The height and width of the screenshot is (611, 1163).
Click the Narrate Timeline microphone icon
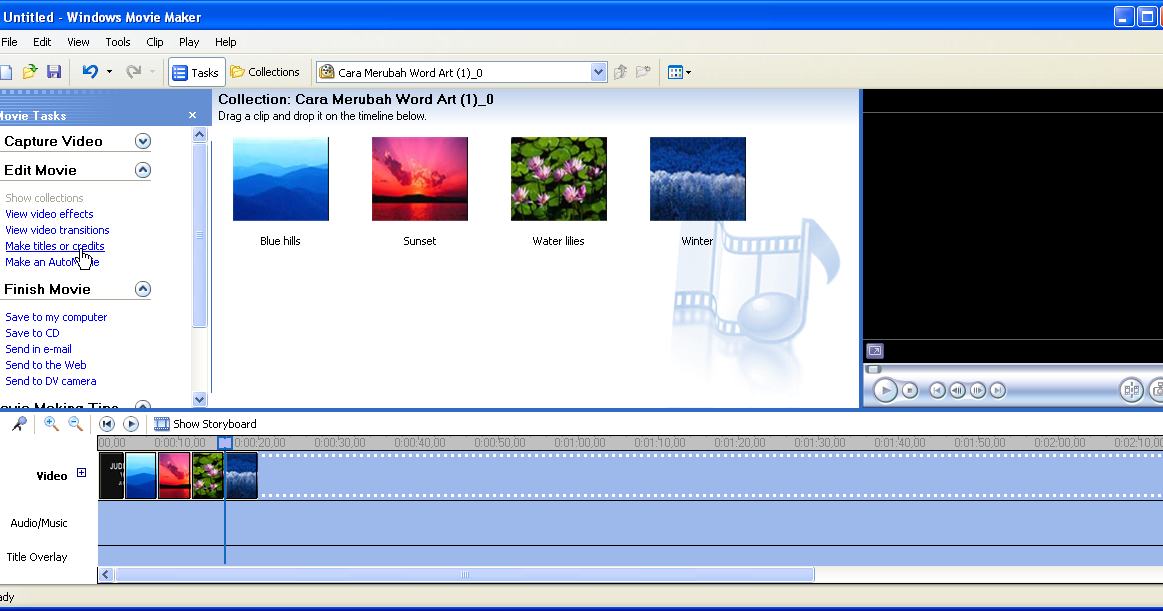tap(19, 424)
